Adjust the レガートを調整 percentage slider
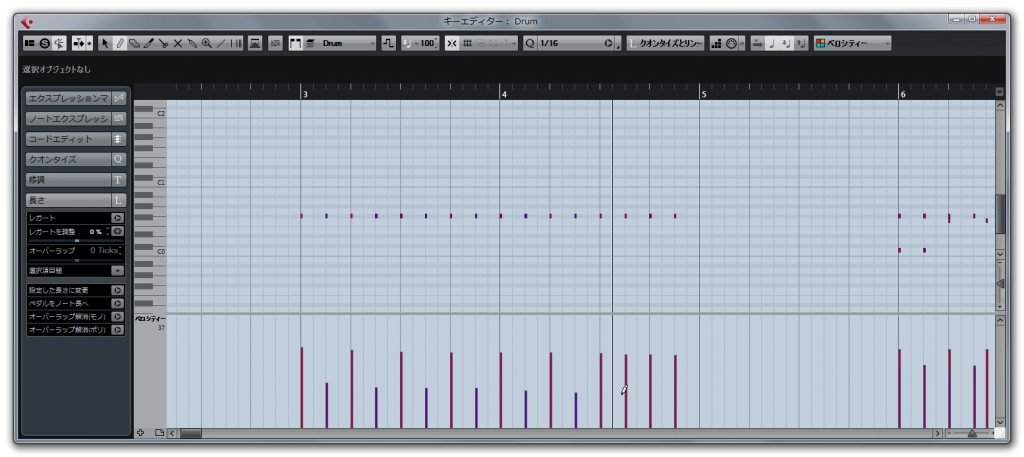This screenshot has width=1024, height=457. 76,240
